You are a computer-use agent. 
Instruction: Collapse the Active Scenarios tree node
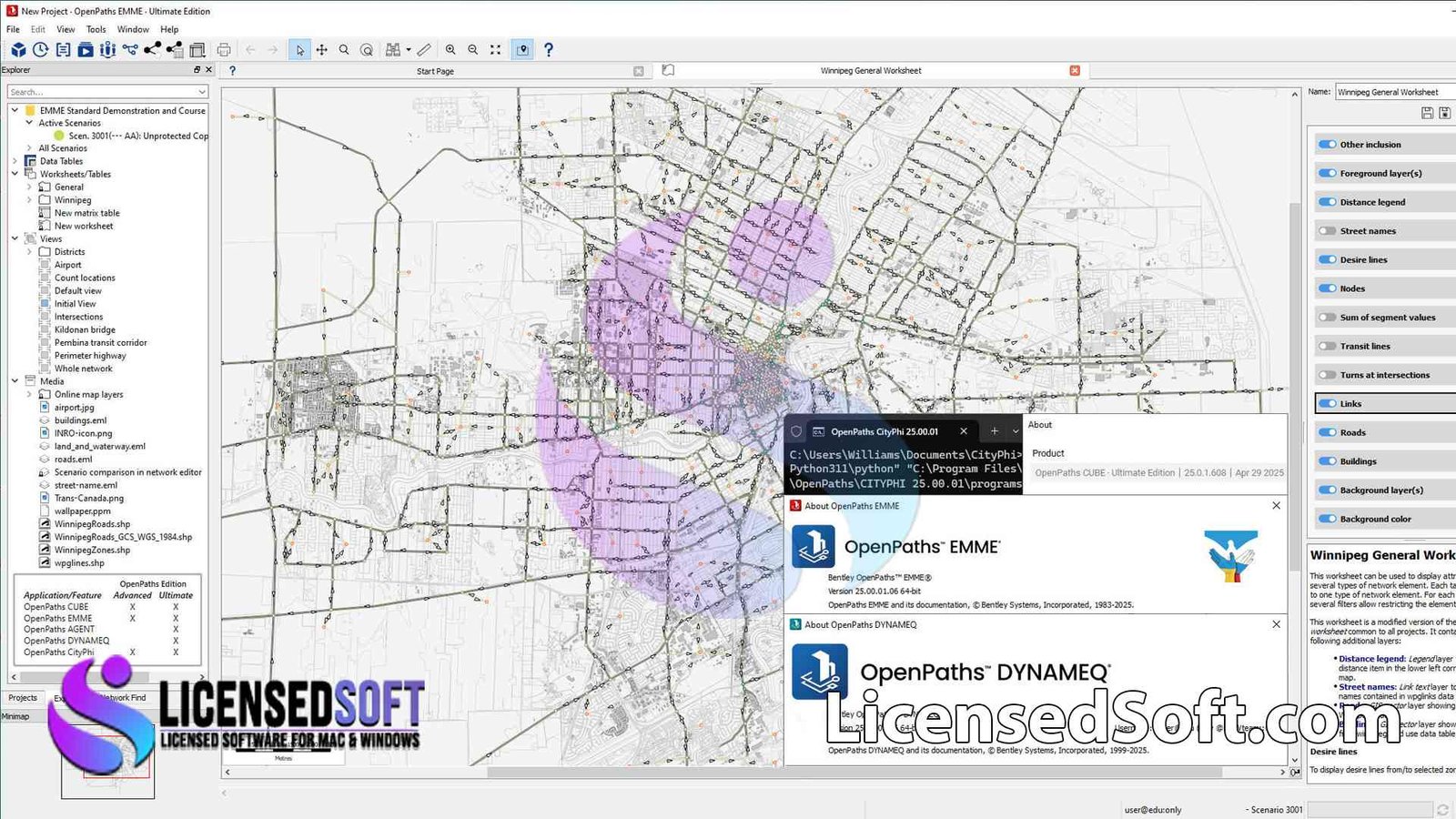coord(28,122)
